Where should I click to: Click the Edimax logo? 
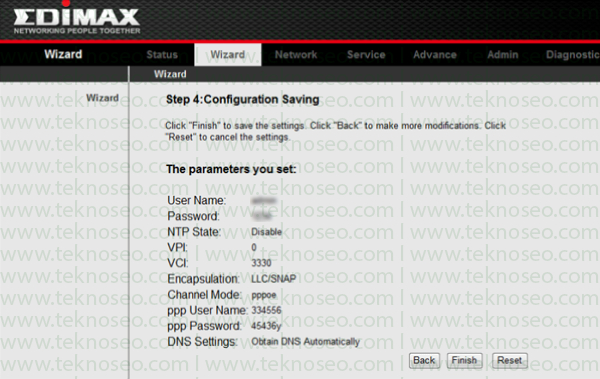(77, 18)
